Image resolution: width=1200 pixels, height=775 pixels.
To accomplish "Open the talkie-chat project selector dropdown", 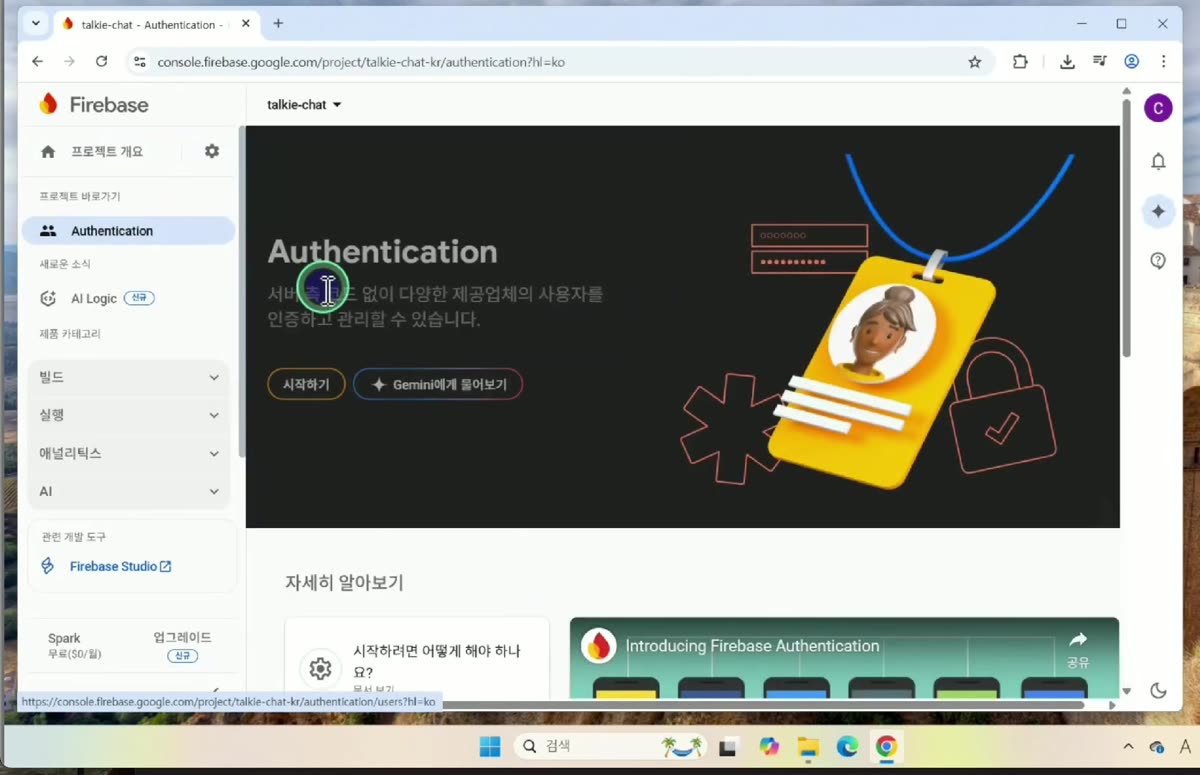I will pos(304,105).
